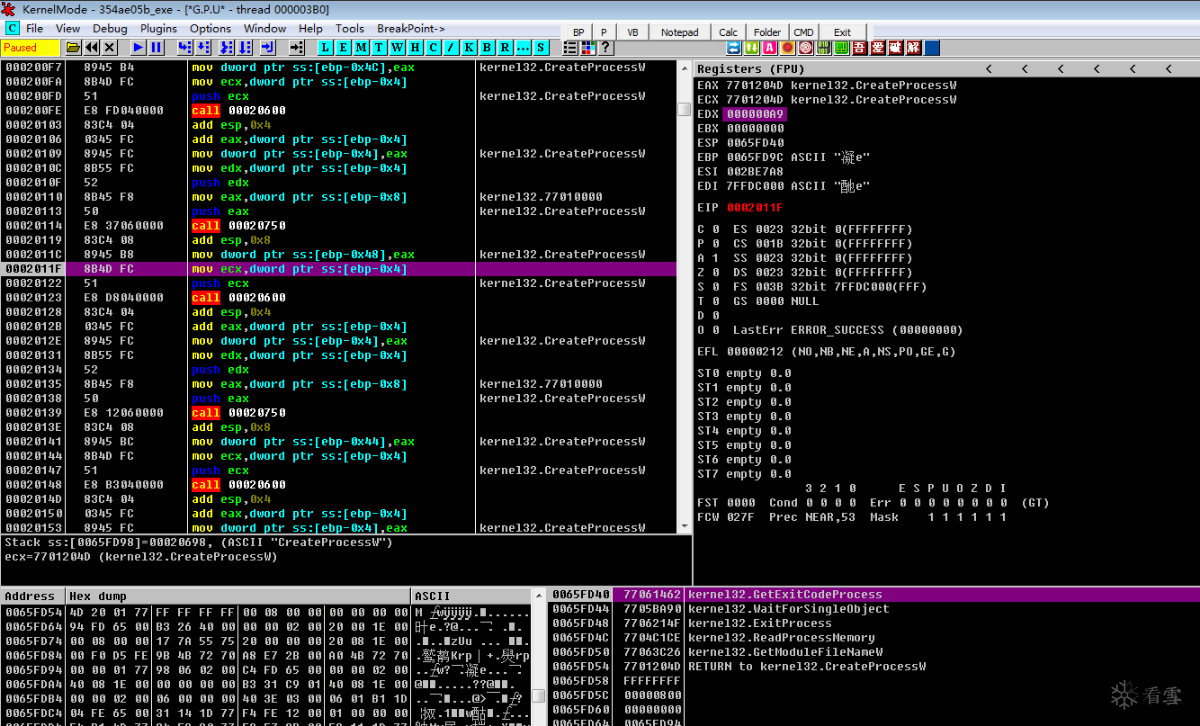Select the EIP register value 0002011F
Viewport: 1200px width, 726px height.
(x=755, y=208)
